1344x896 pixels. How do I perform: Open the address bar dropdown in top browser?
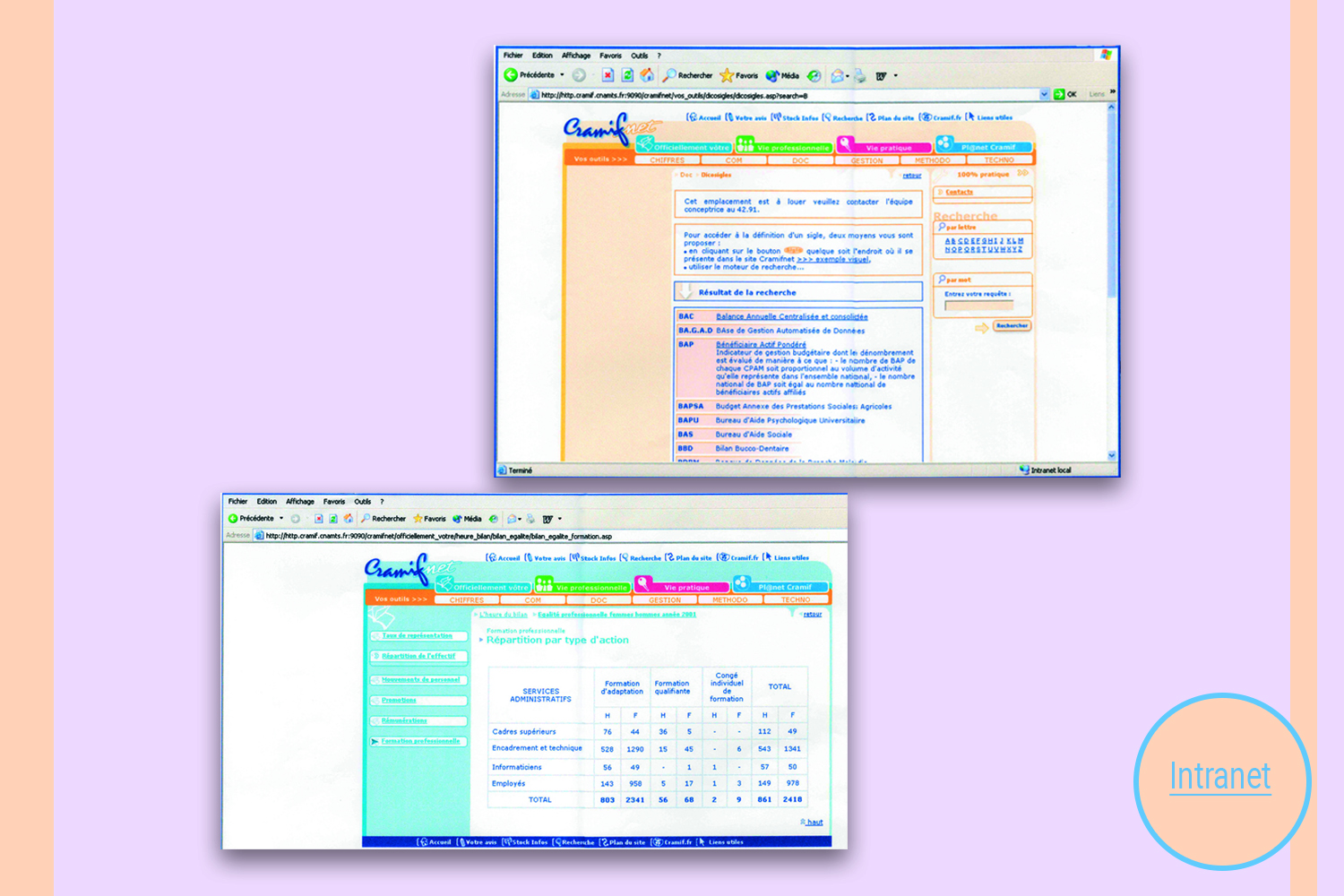point(1044,94)
